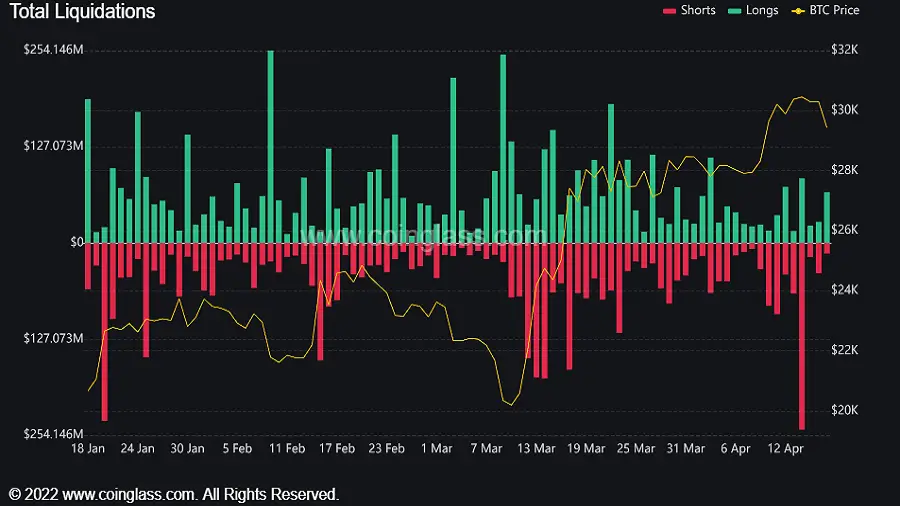Click the $32K price axis label
Viewport: 900px width, 506px height.
tap(845, 50)
